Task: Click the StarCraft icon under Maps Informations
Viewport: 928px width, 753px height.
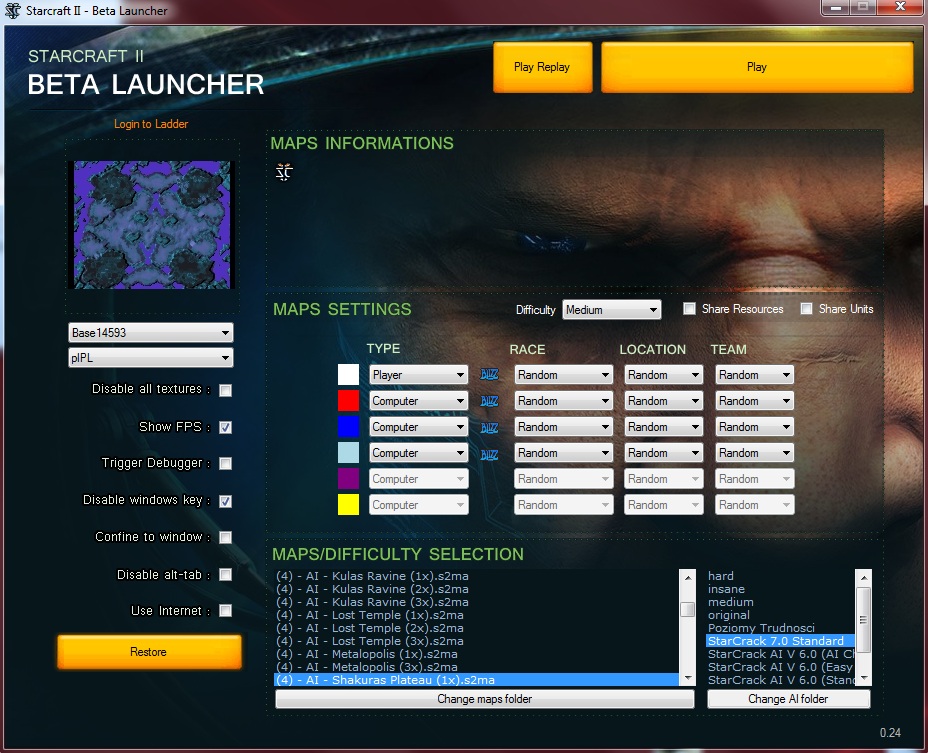Action: coord(284,172)
